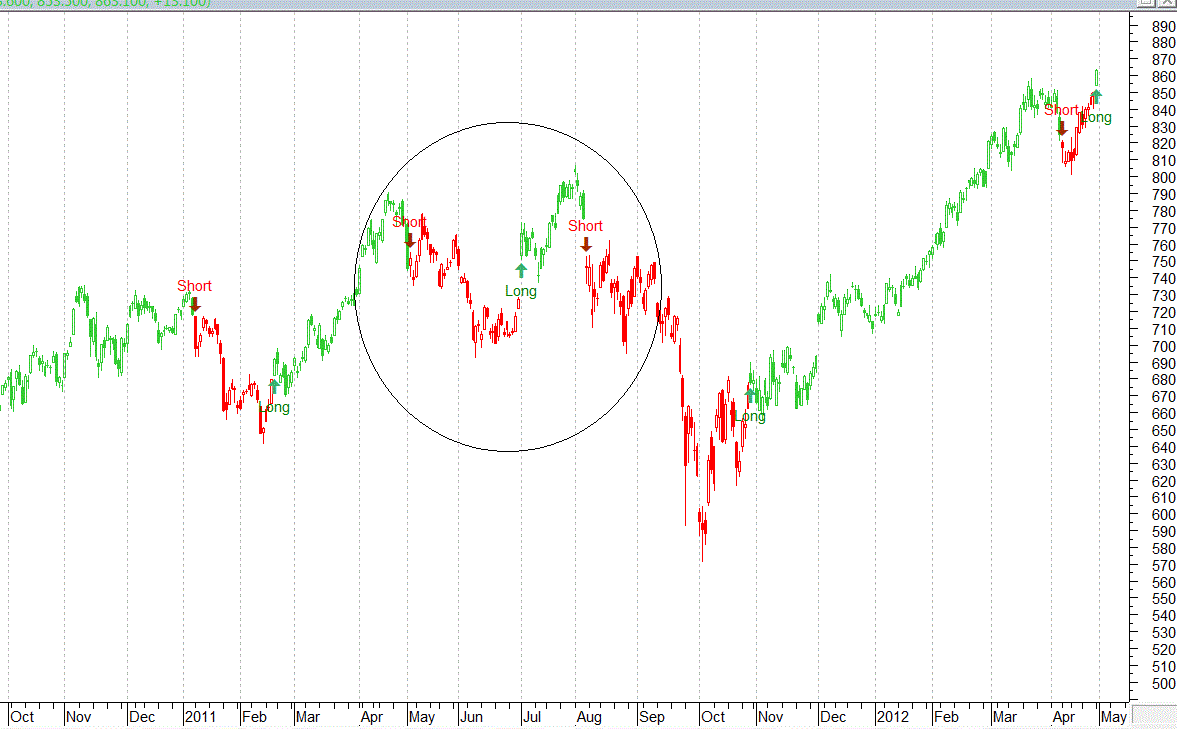The width and height of the screenshot is (1177, 729).
Task: Click the '2011' year label on time axis
Action: tap(200, 717)
